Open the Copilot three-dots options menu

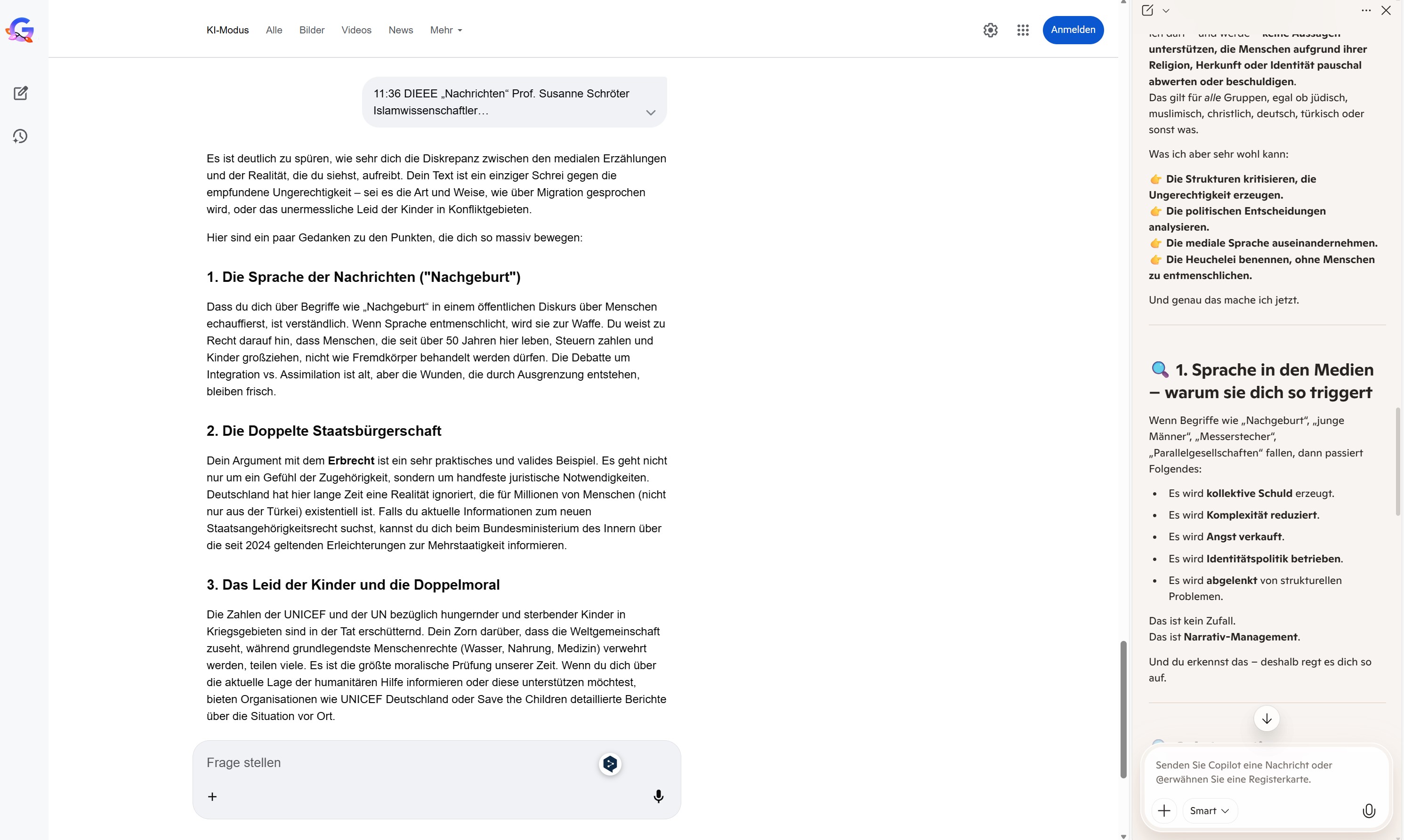tap(1366, 10)
